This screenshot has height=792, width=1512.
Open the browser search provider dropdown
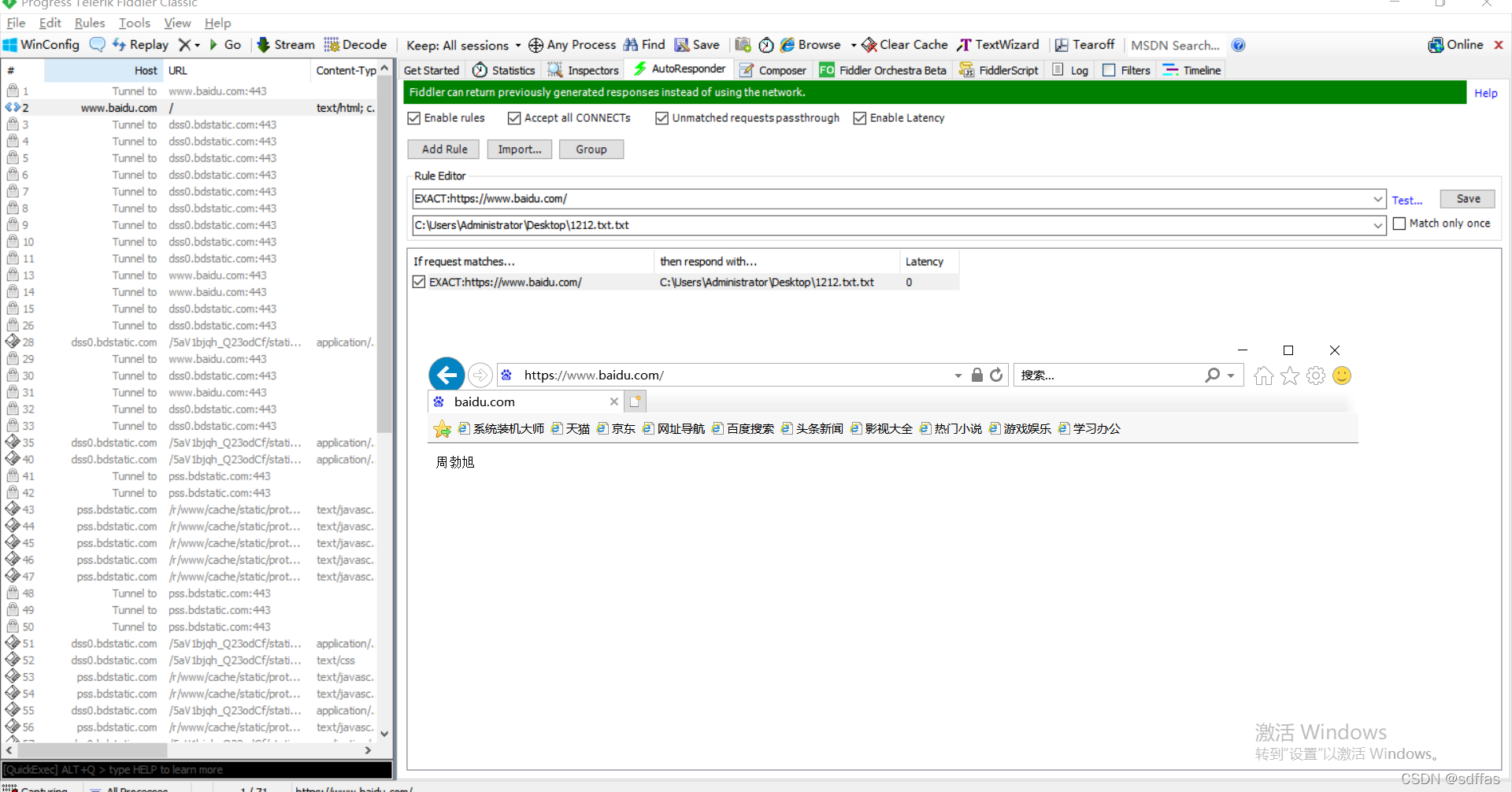pyautogui.click(x=1231, y=376)
